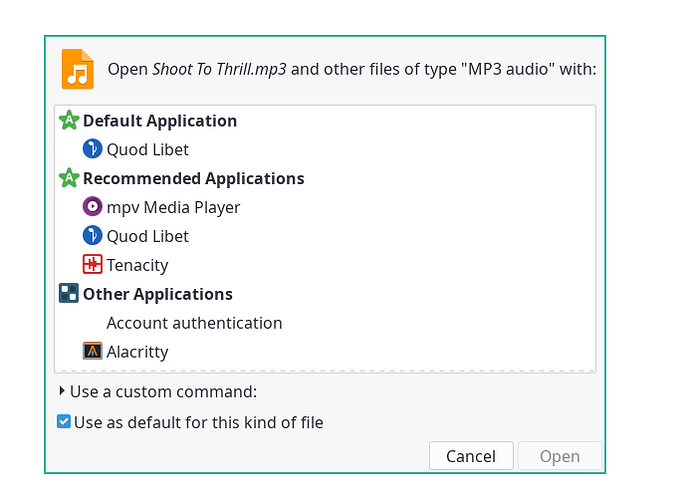Screen dimensions: 686x500
Task: Click the Use a custom command label
Action: pyautogui.click(x=164, y=392)
